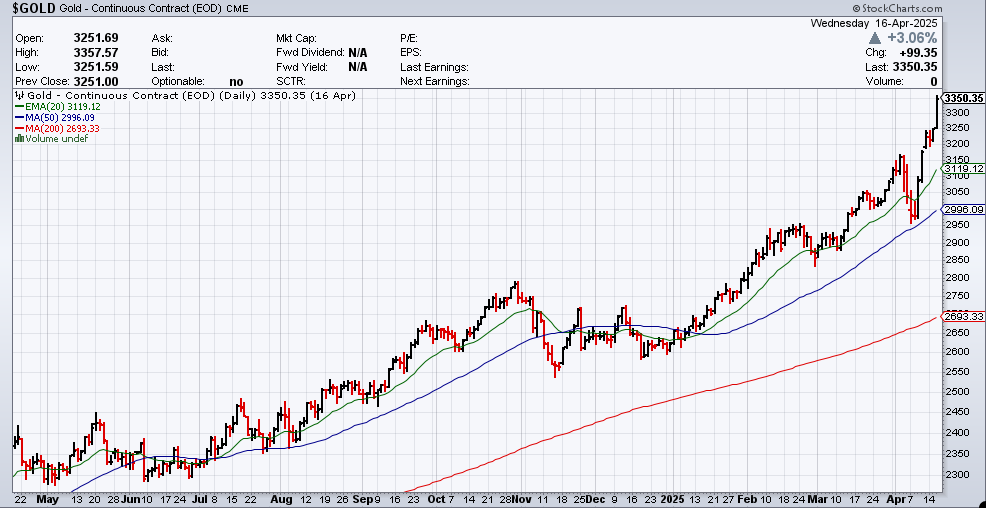Click the 2693.33 MA(200) value tag on axis
The width and height of the screenshot is (986, 508).
click(963, 316)
